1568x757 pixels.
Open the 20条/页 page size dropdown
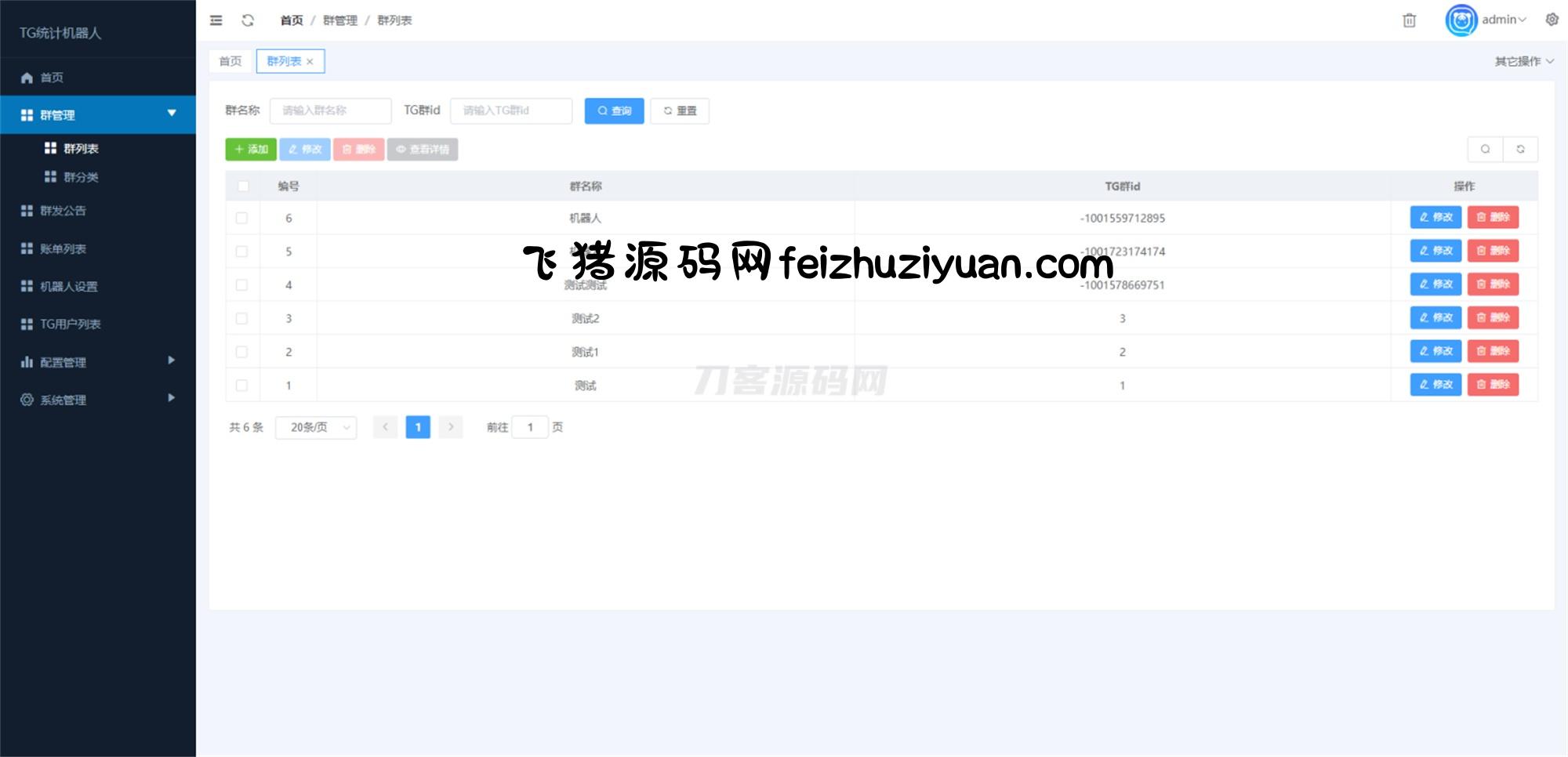pyautogui.click(x=316, y=427)
